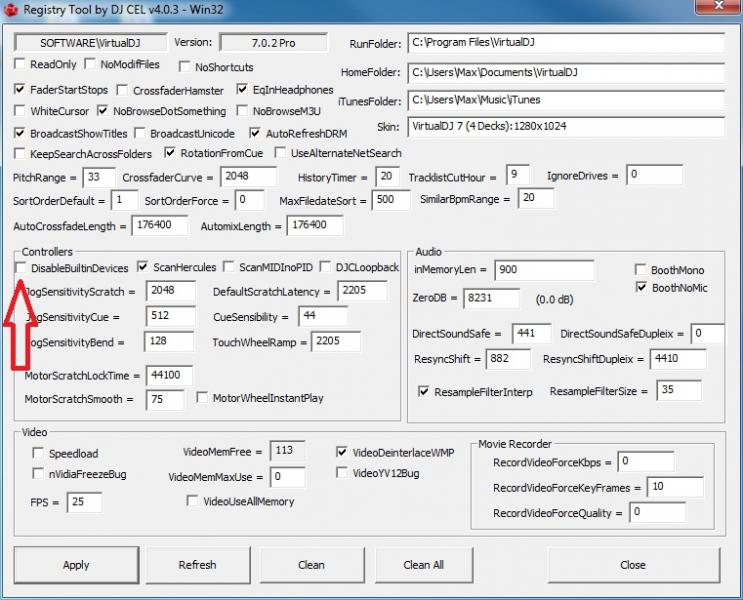Image resolution: width=743 pixels, height=600 pixels.
Task: Click the Clean All button
Action: coord(424,565)
